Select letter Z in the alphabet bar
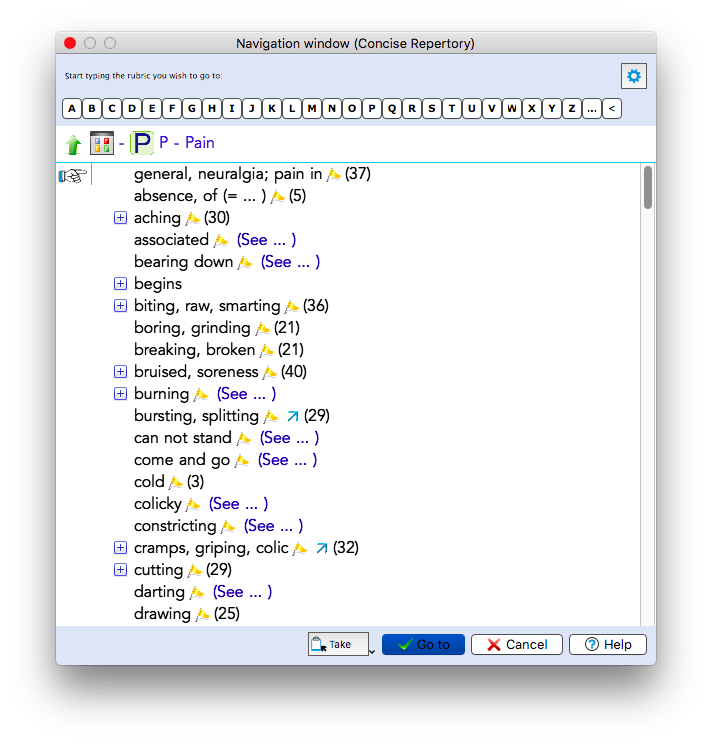This screenshot has height=745, width=712. (572, 109)
